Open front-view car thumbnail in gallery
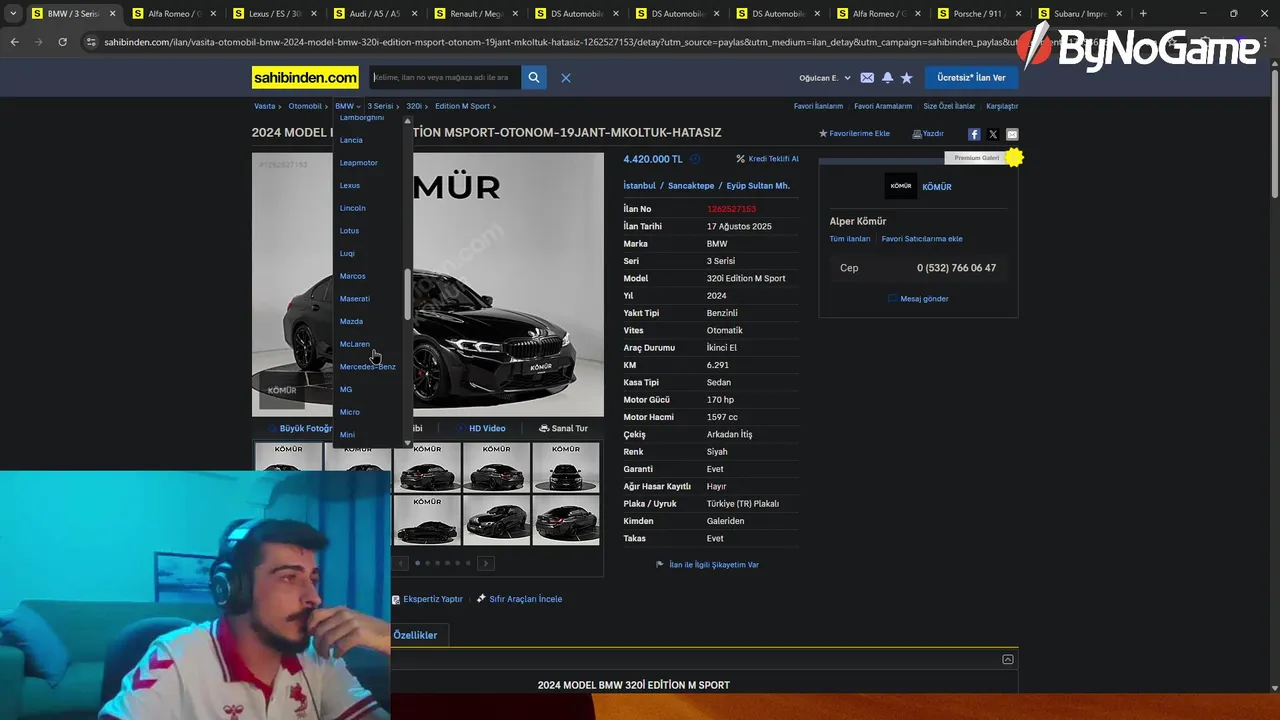The height and width of the screenshot is (720, 1280). [x=566, y=468]
